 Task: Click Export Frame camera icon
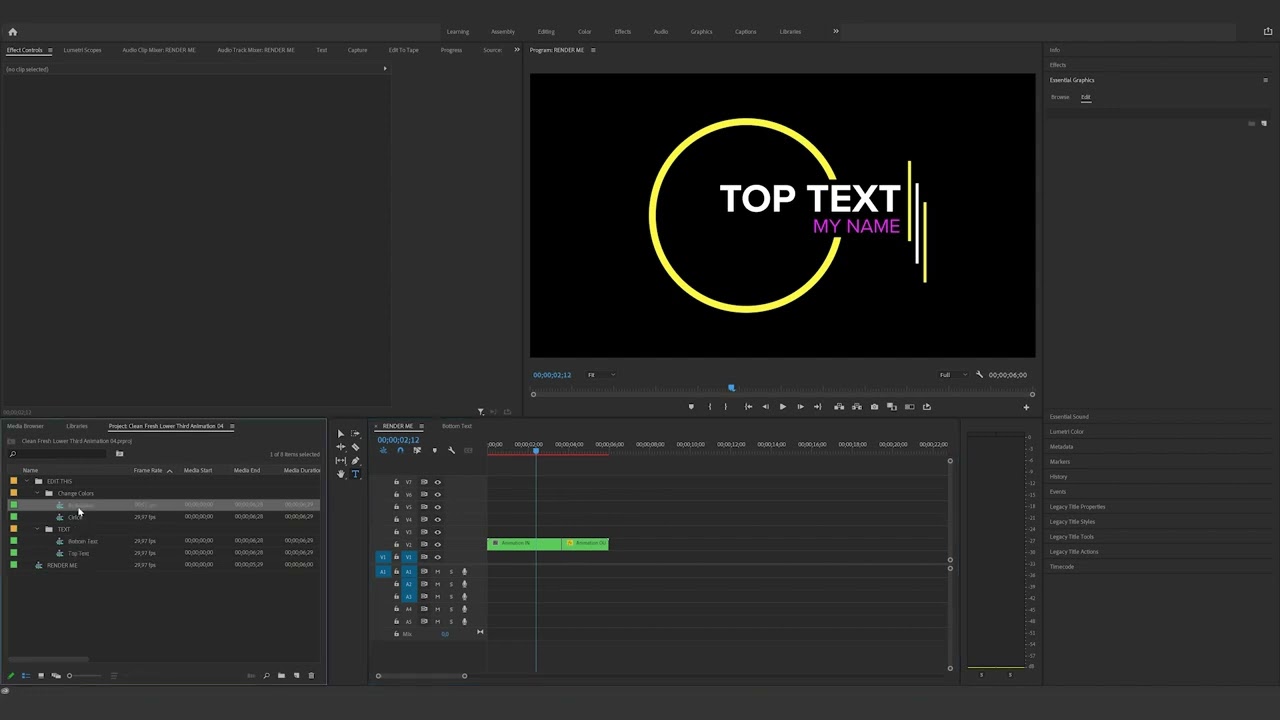click(874, 407)
